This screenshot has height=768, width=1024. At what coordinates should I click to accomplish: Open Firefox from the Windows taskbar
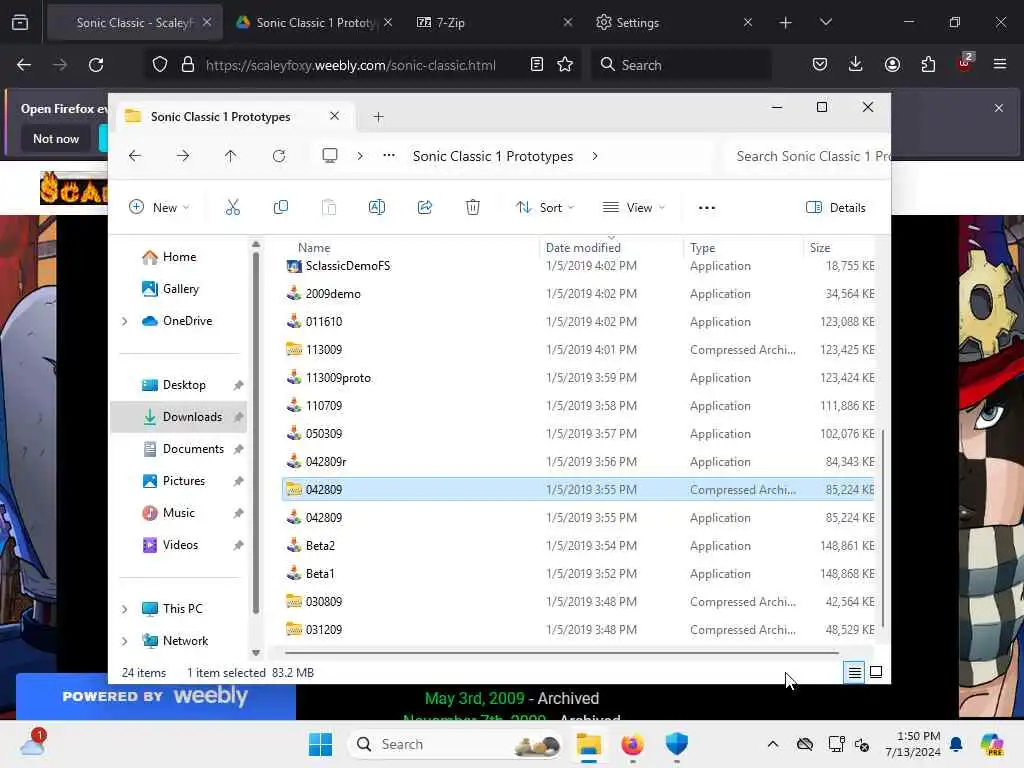pyautogui.click(x=632, y=744)
